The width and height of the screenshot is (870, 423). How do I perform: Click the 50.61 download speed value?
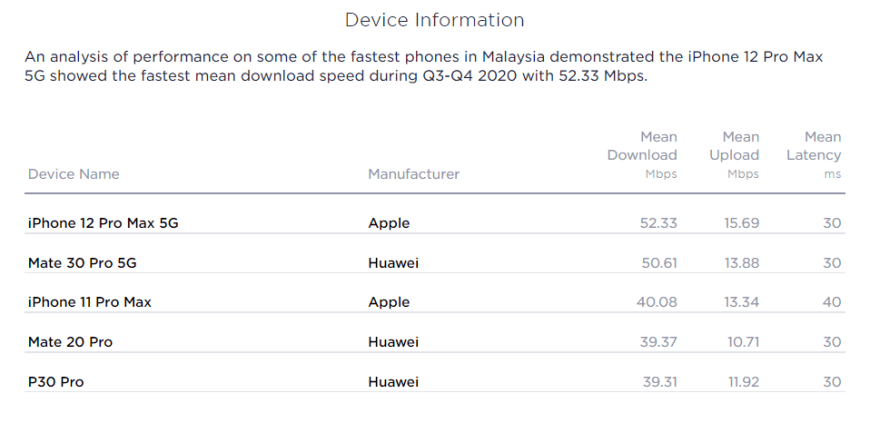(659, 263)
